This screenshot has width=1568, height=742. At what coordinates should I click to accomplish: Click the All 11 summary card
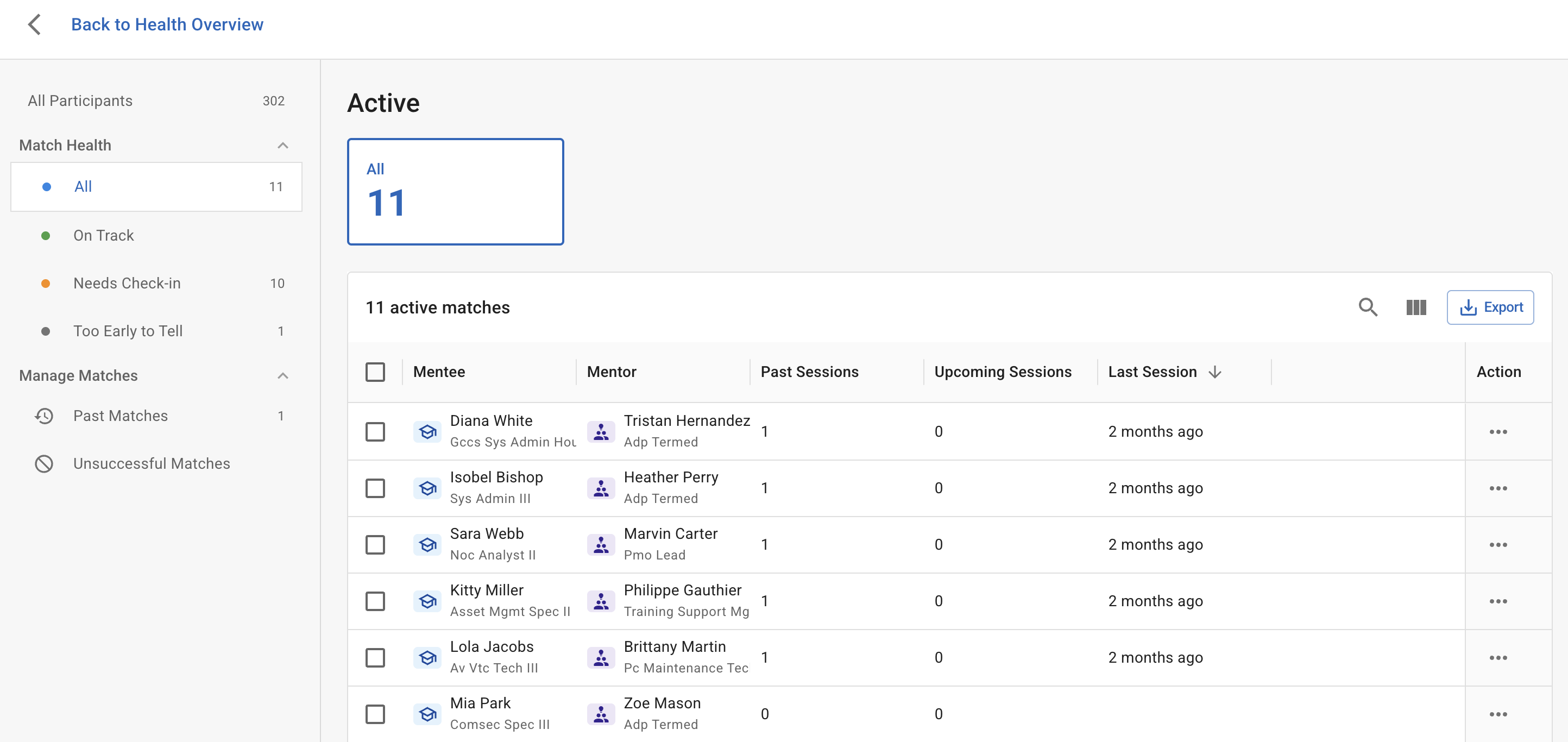click(455, 192)
